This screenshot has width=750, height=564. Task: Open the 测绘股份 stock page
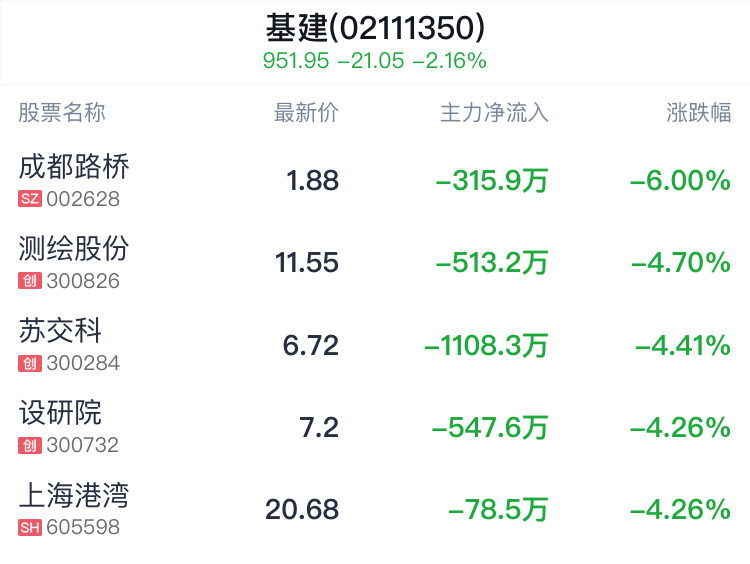74,248
